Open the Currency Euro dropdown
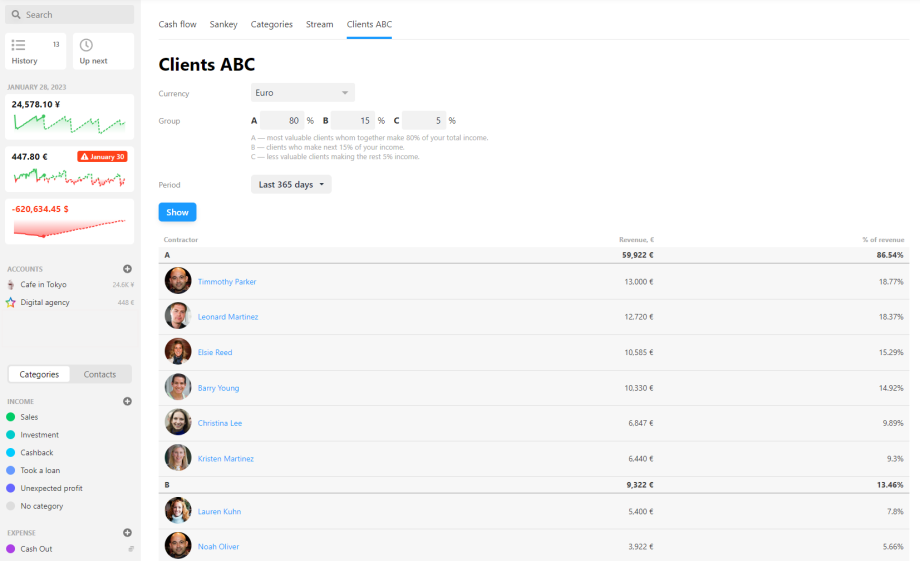Viewport: 920px width, 561px height. pos(302,93)
